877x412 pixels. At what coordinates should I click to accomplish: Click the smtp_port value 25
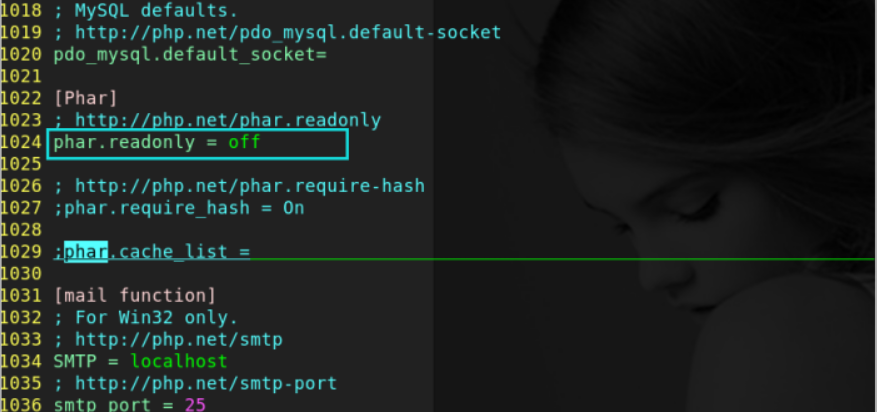tap(195, 404)
